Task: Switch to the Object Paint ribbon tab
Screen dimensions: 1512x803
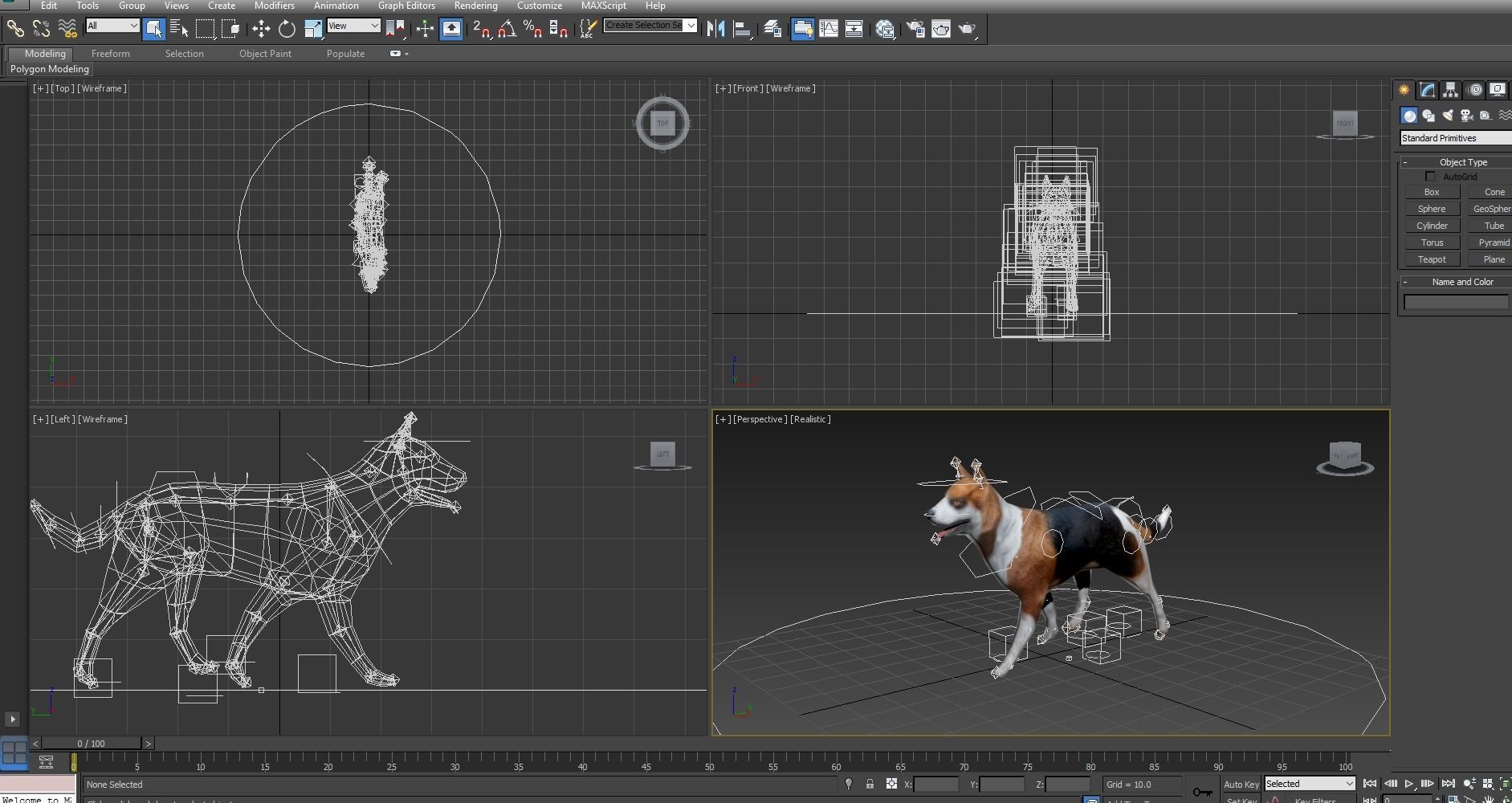Action: (265, 54)
